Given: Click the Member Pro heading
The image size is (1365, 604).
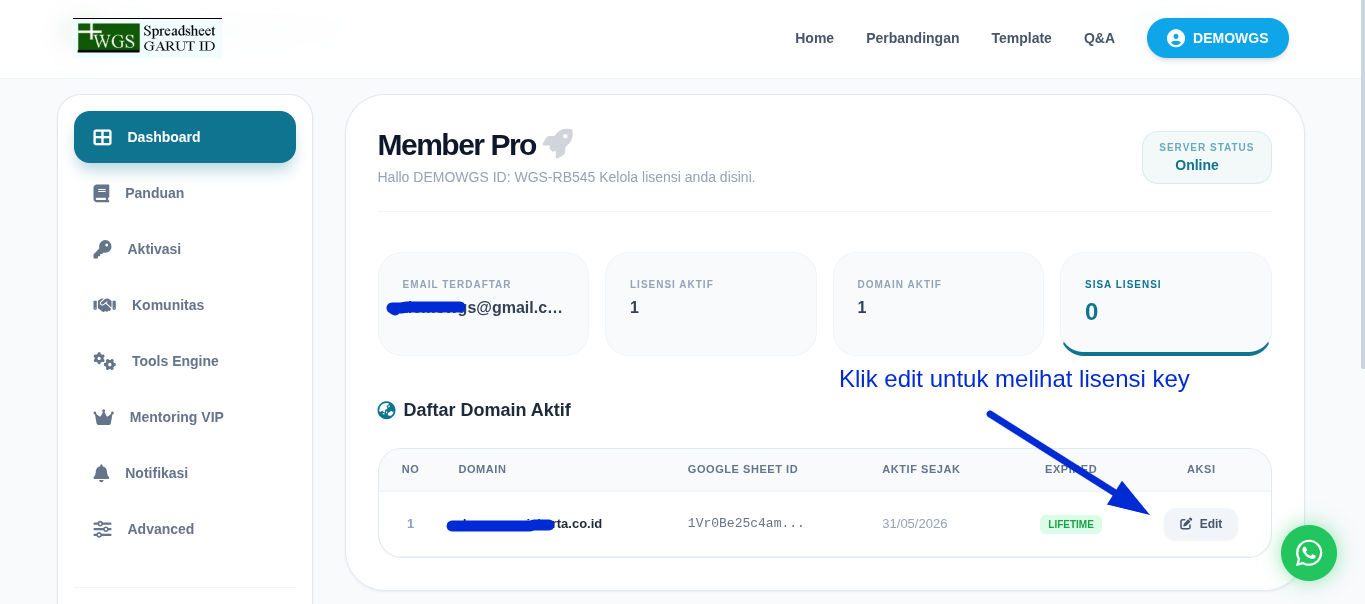Looking at the screenshot, I should (x=457, y=145).
